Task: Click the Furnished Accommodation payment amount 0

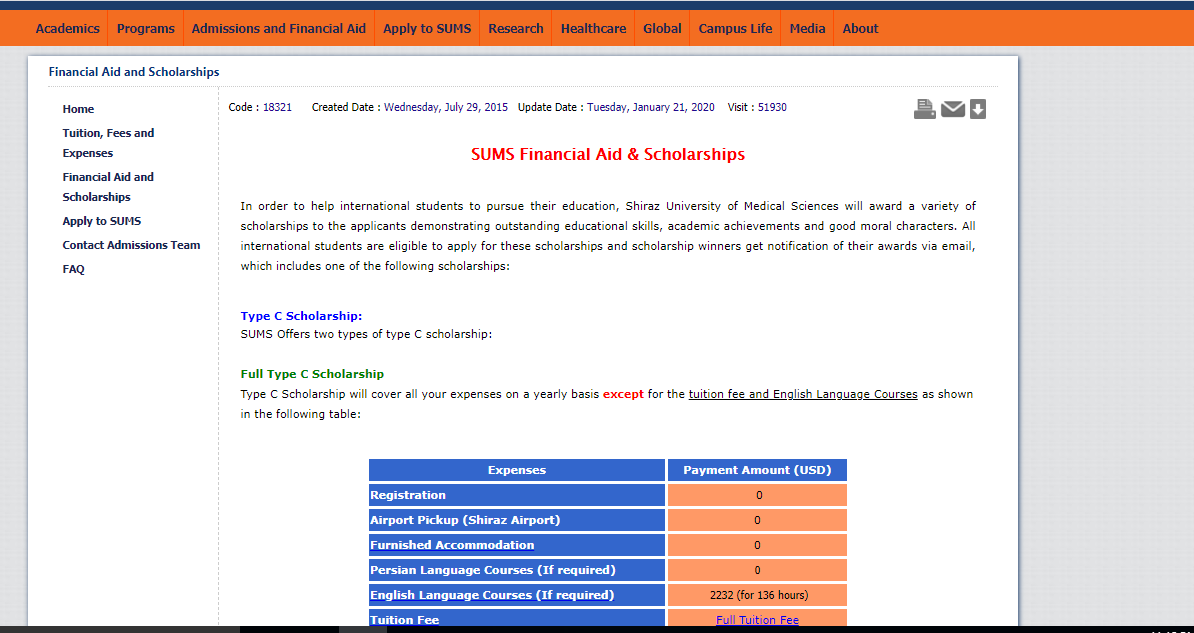Action: coord(758,545)
